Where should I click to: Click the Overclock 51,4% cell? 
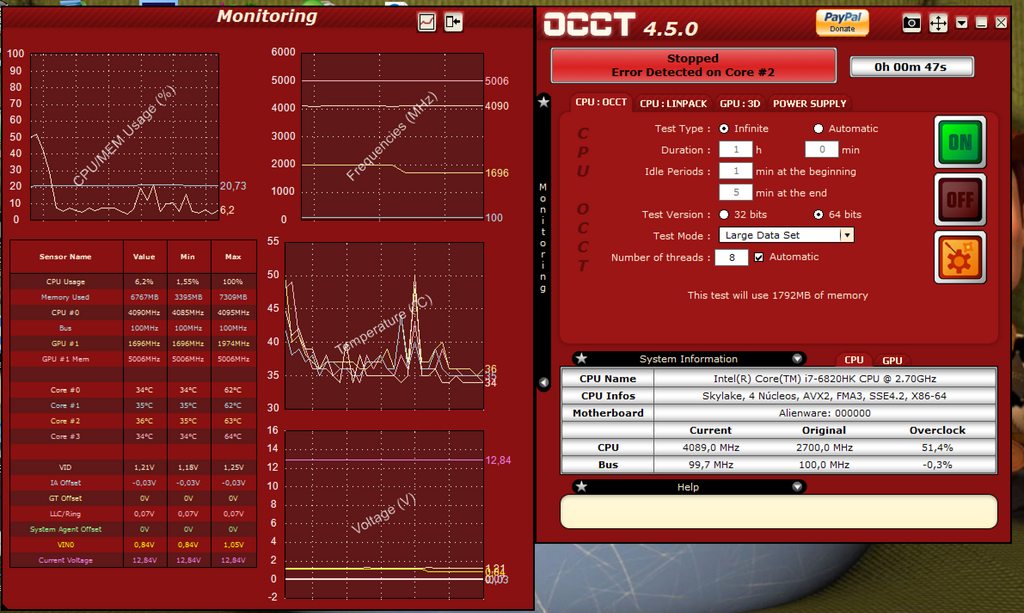pos(937,448)
